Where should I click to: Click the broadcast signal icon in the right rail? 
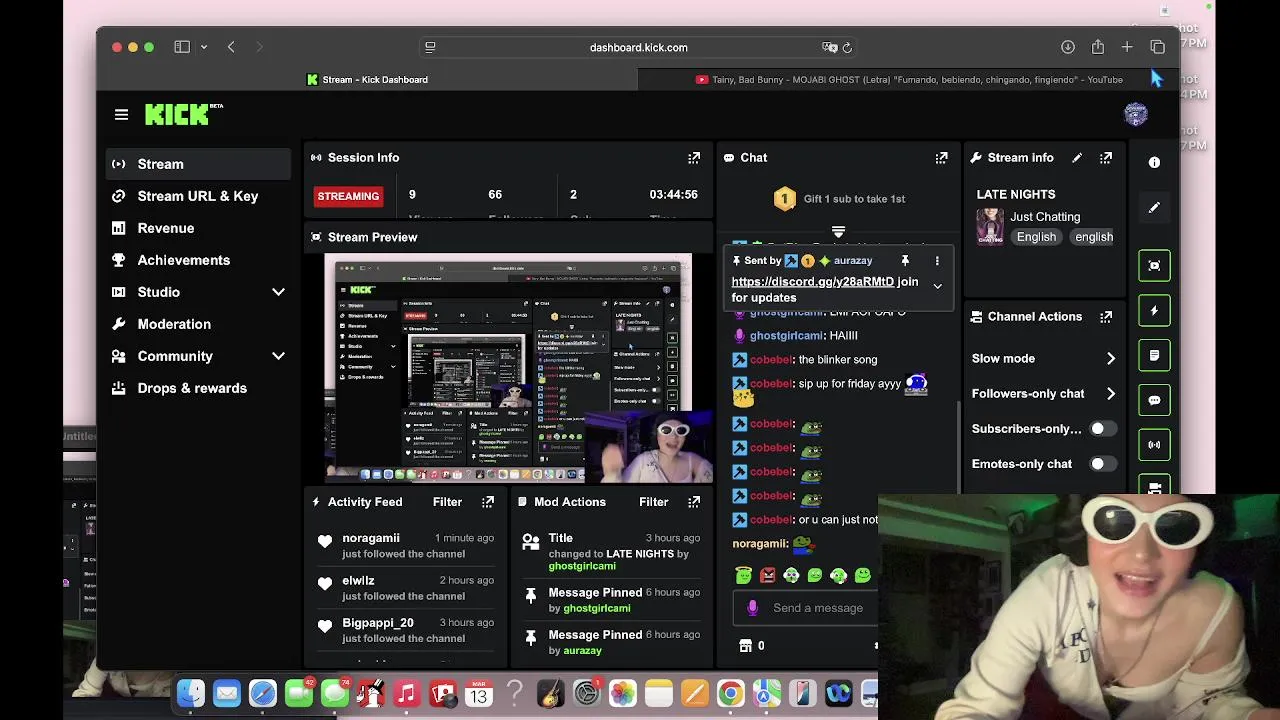point(1154,445)
